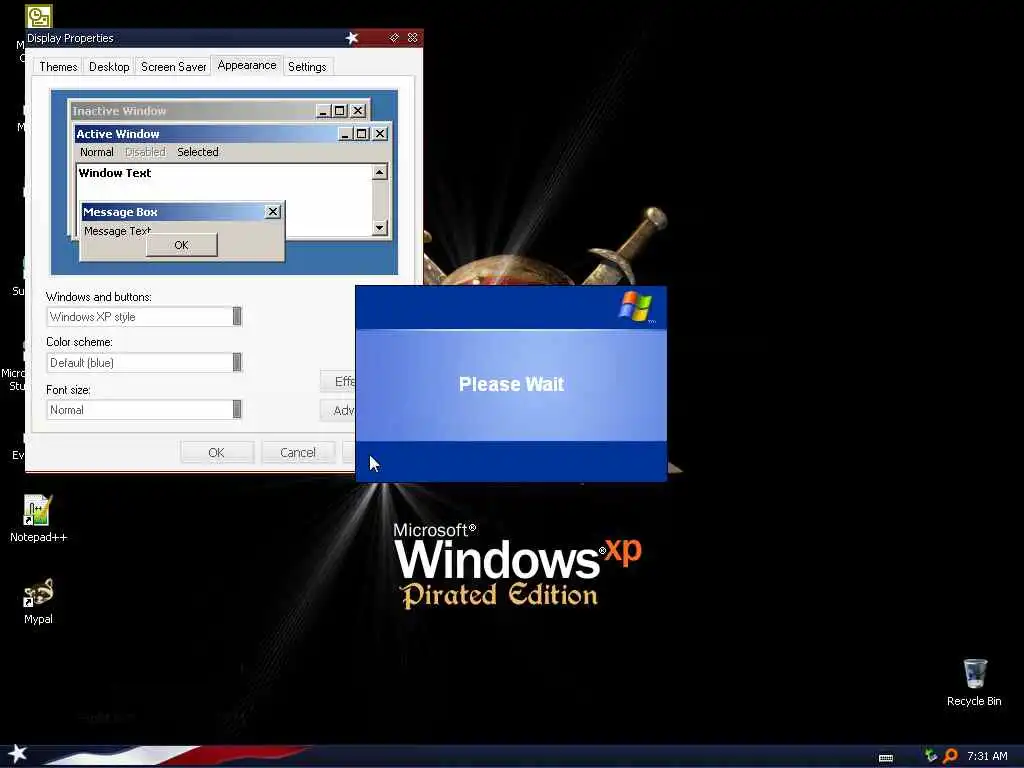The height and width of the screenshot is (768, 1024).
Task: Click the 'Message Text' preview label
Action: [118, 231]
